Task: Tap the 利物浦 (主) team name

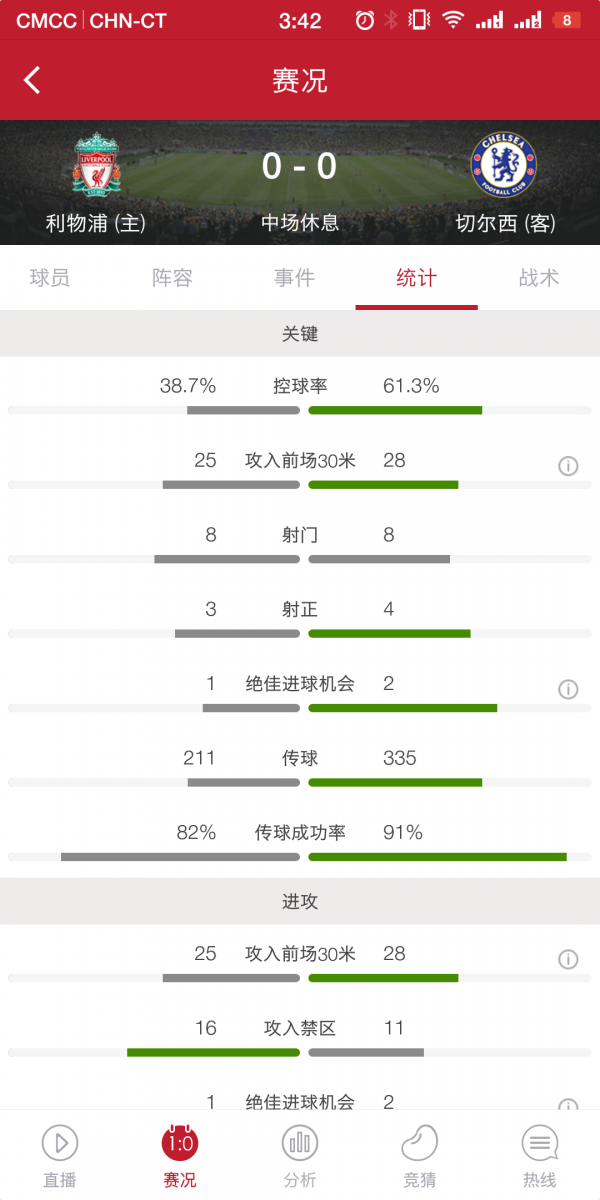Action: coord(96,223)
